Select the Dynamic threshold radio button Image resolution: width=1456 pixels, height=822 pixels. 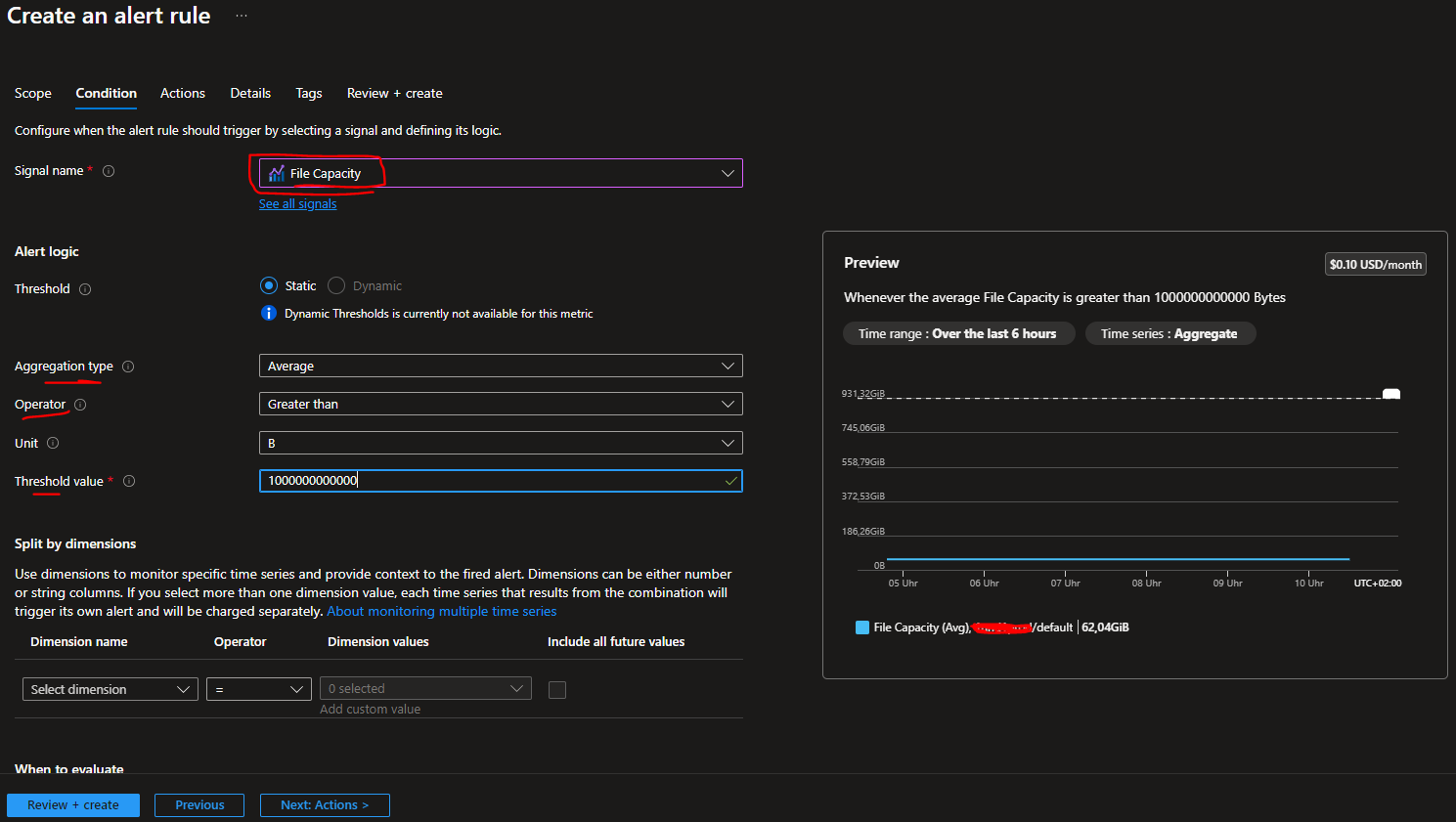coord(336,285)
